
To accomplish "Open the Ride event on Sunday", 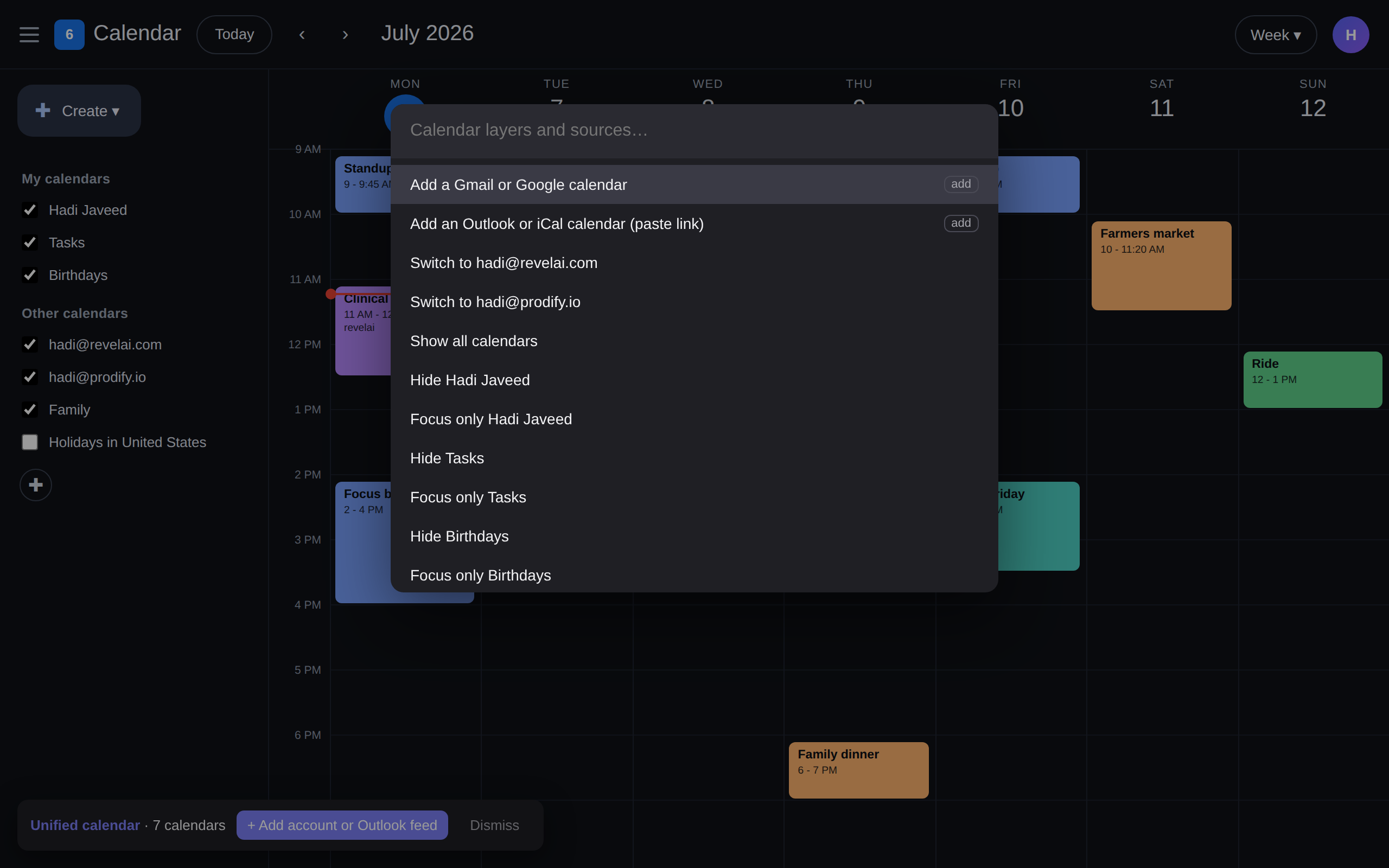I will click(1312, 379).
